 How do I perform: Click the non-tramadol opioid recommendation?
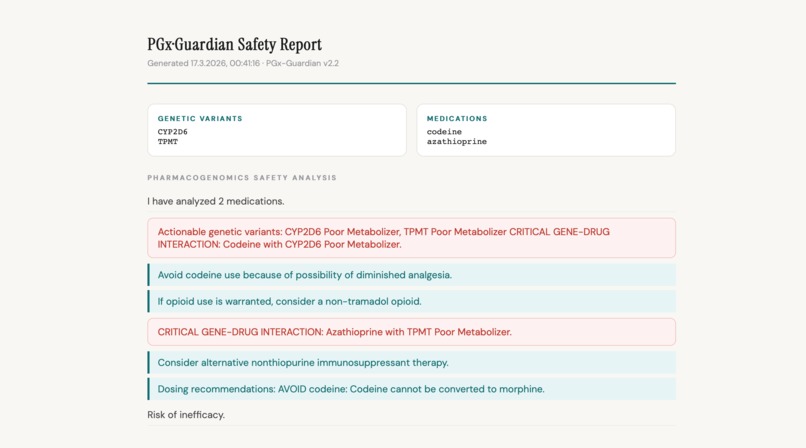tap(411, 301)
